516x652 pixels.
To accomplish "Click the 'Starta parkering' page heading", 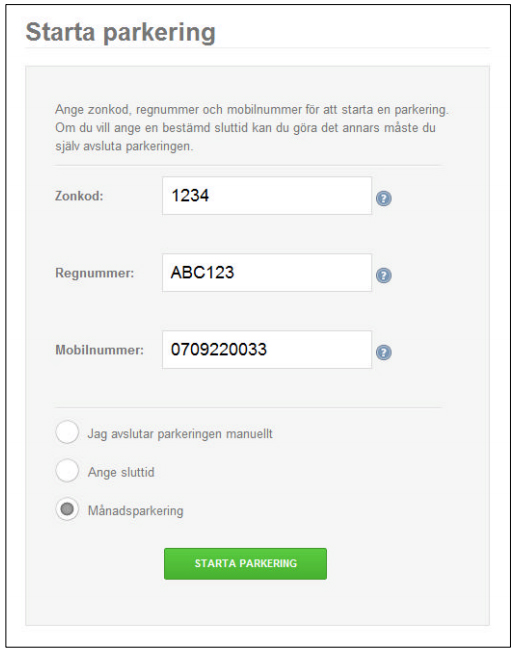I will (x=121, y=32).
